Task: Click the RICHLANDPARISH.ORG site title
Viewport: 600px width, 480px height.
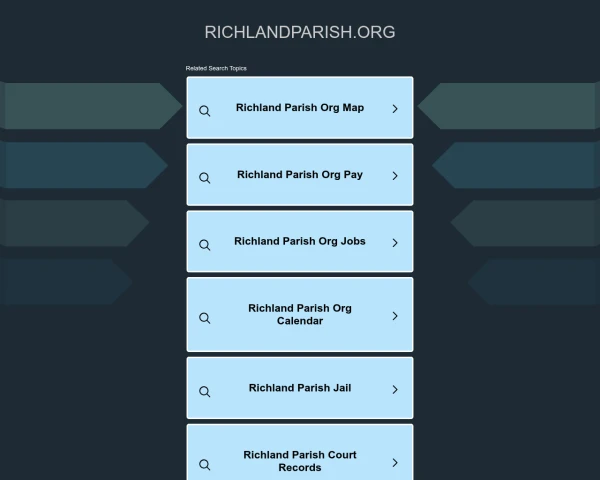Action: (300, 32)
